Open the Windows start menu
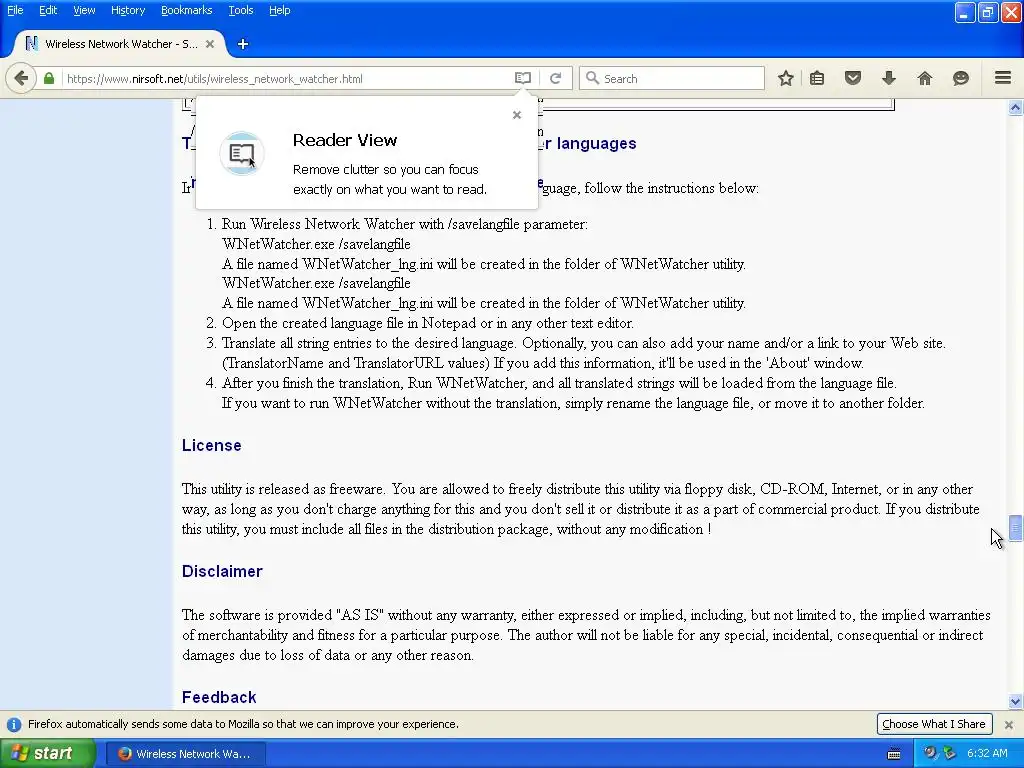Image resolution: width=1024 pixels, height=768 pixels. pyautogui.click(x=47, y=754)
